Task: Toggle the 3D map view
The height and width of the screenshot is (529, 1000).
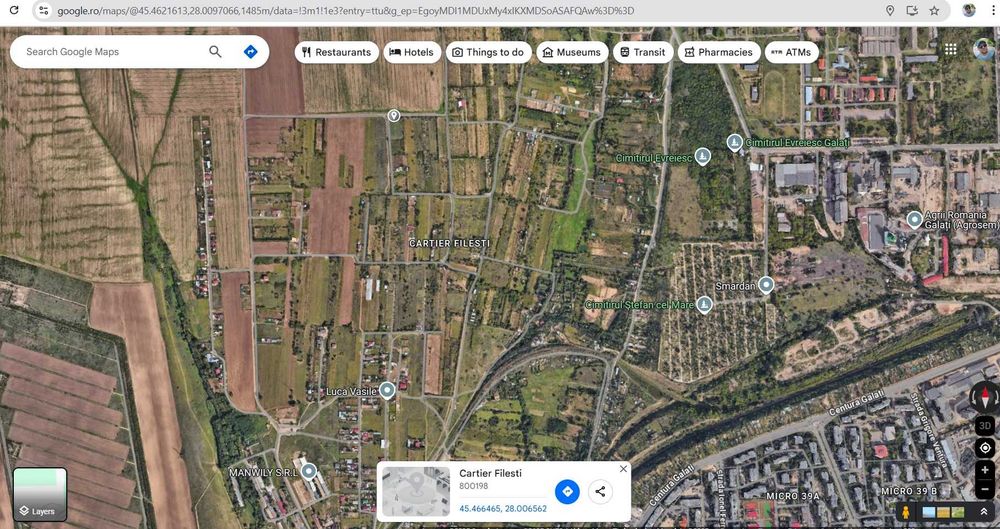Action: click(985, 426)
